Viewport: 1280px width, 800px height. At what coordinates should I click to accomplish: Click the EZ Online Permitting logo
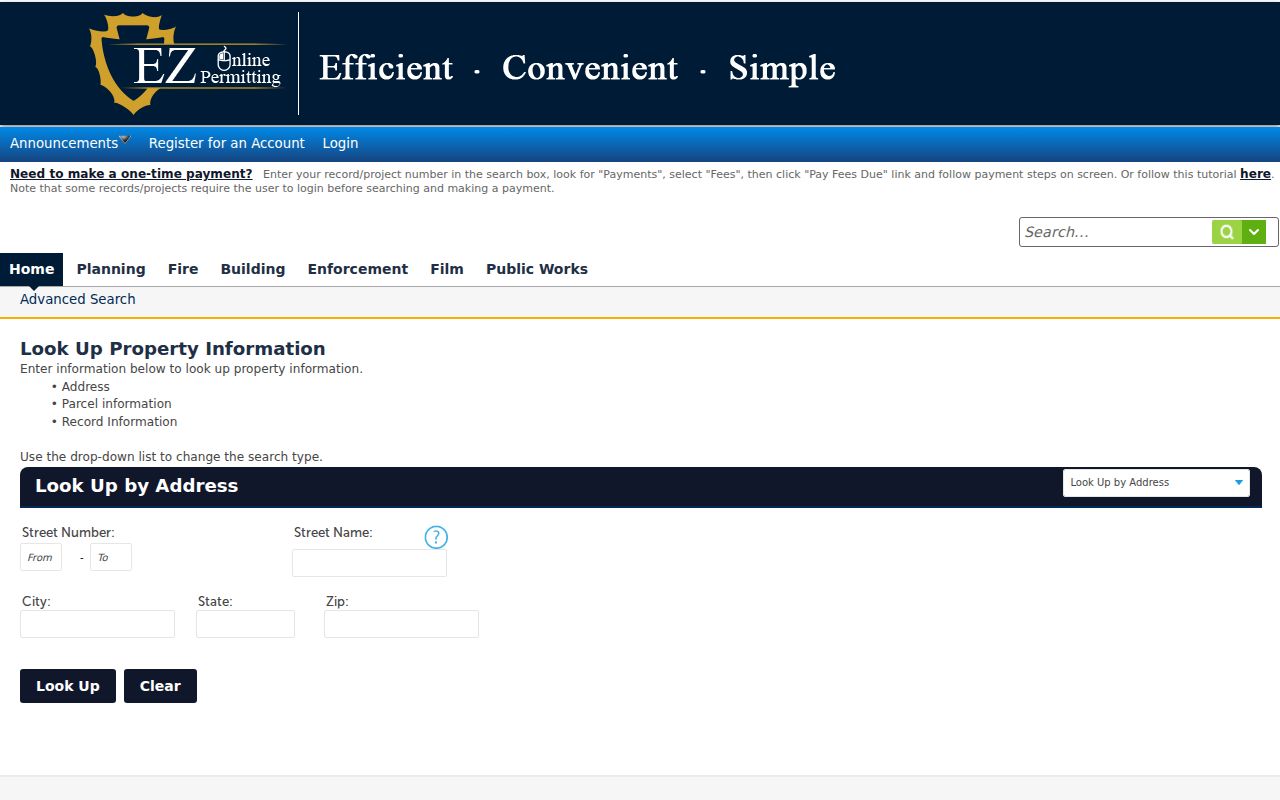click(x=187, y=64)
